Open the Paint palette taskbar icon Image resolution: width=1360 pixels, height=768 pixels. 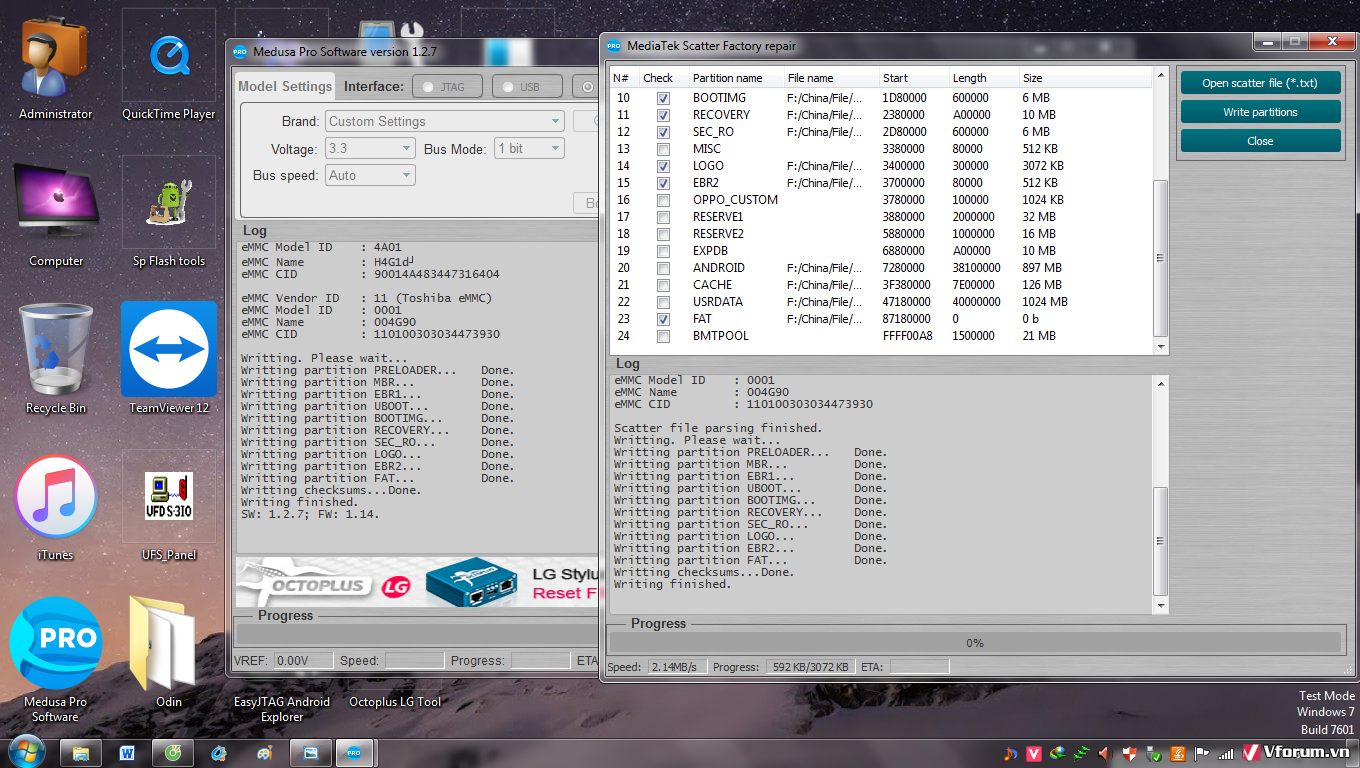pyautogui.click(x=264, y=753)
